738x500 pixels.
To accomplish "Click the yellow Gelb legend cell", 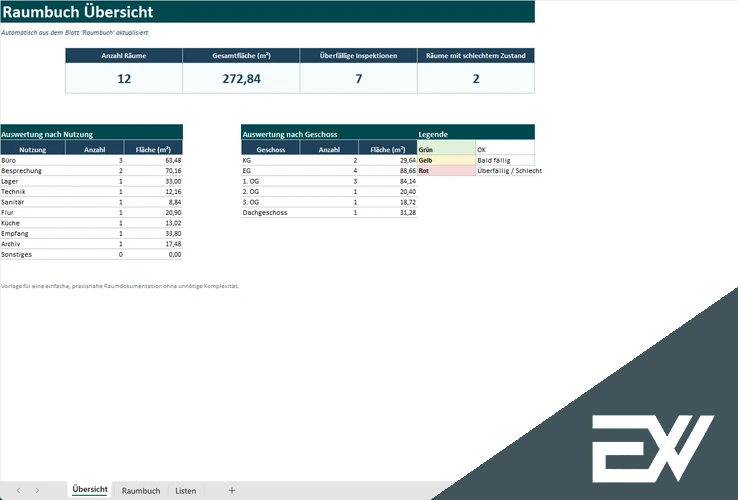I will pyautogui.click(x=446, y=160).
